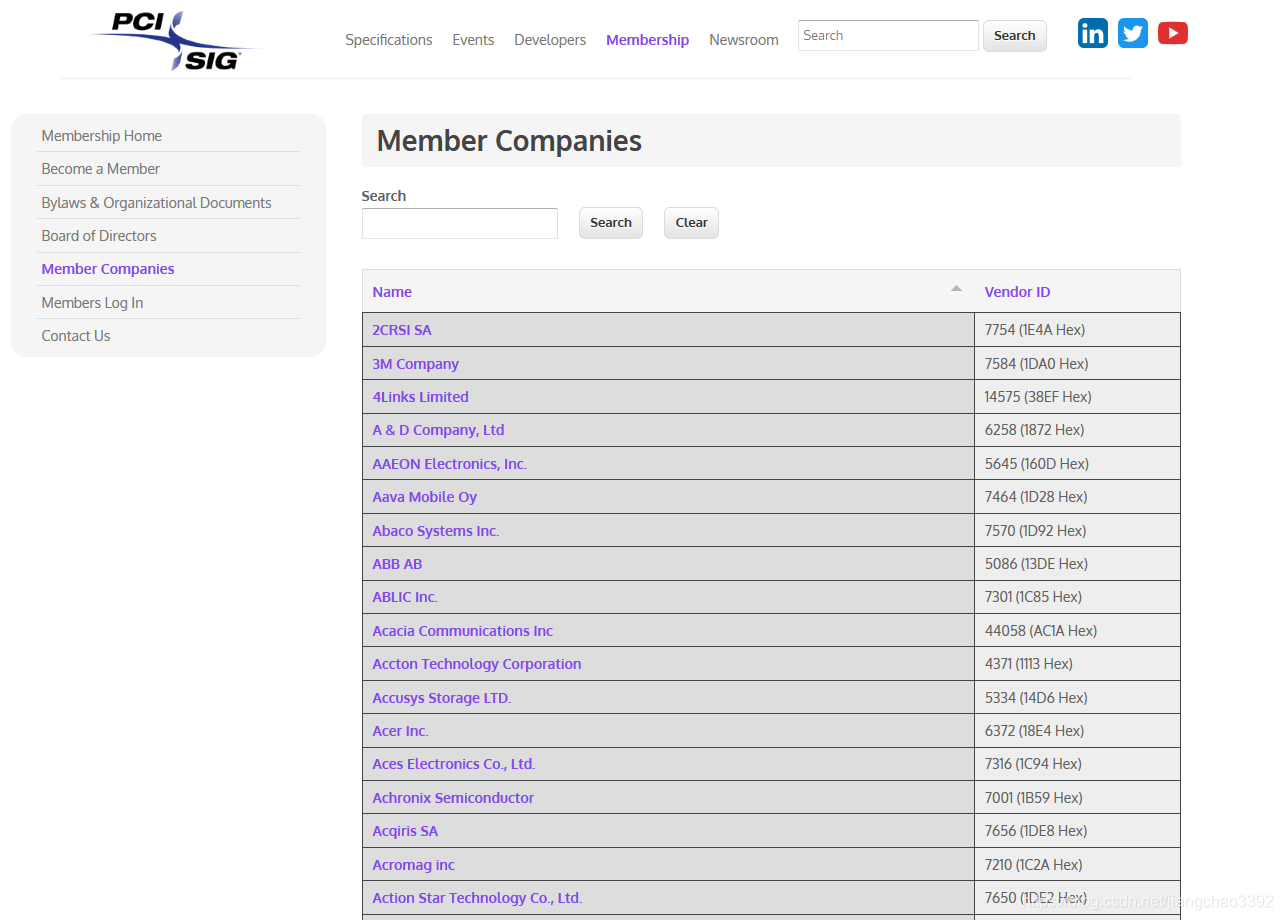
Task: Select vendor ID 7316 (1C94 Hex)
Action: point(1033,764)
